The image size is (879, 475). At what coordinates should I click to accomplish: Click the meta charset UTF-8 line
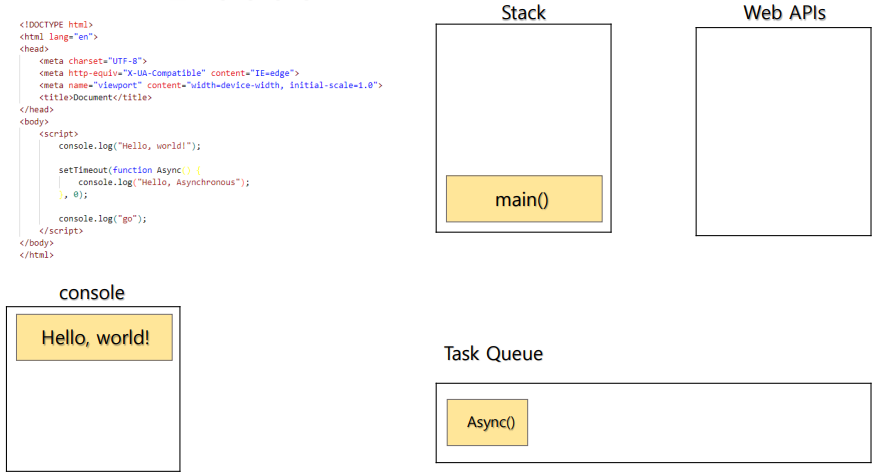click(93, 61)
